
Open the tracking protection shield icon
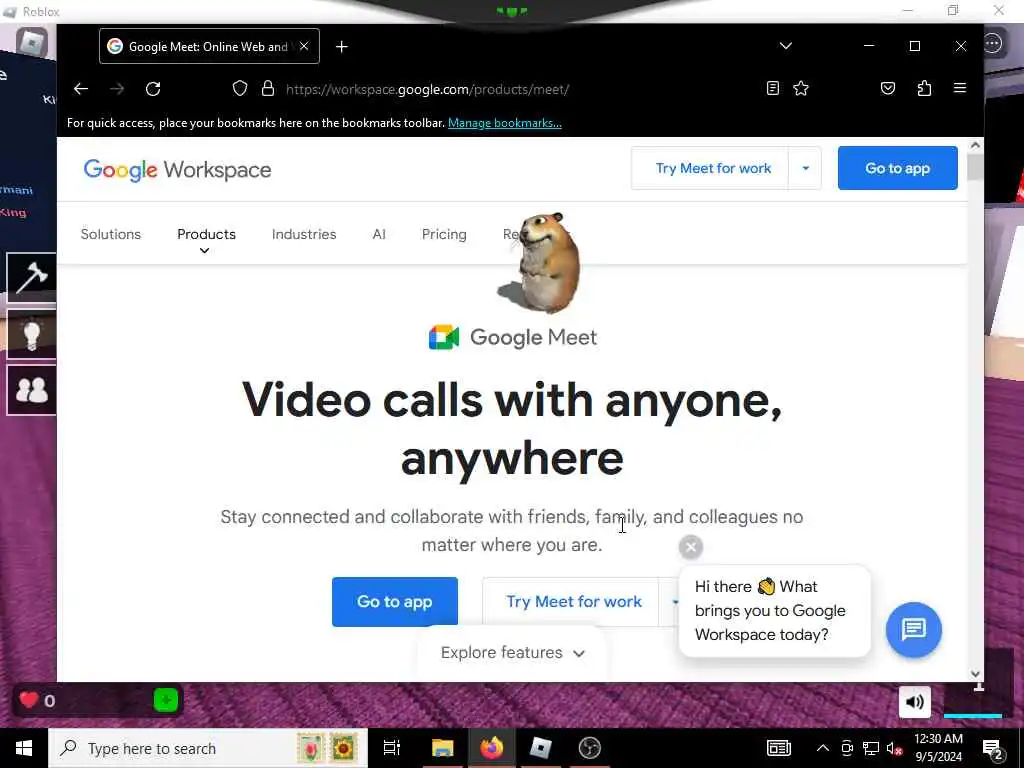pos(240,88)
